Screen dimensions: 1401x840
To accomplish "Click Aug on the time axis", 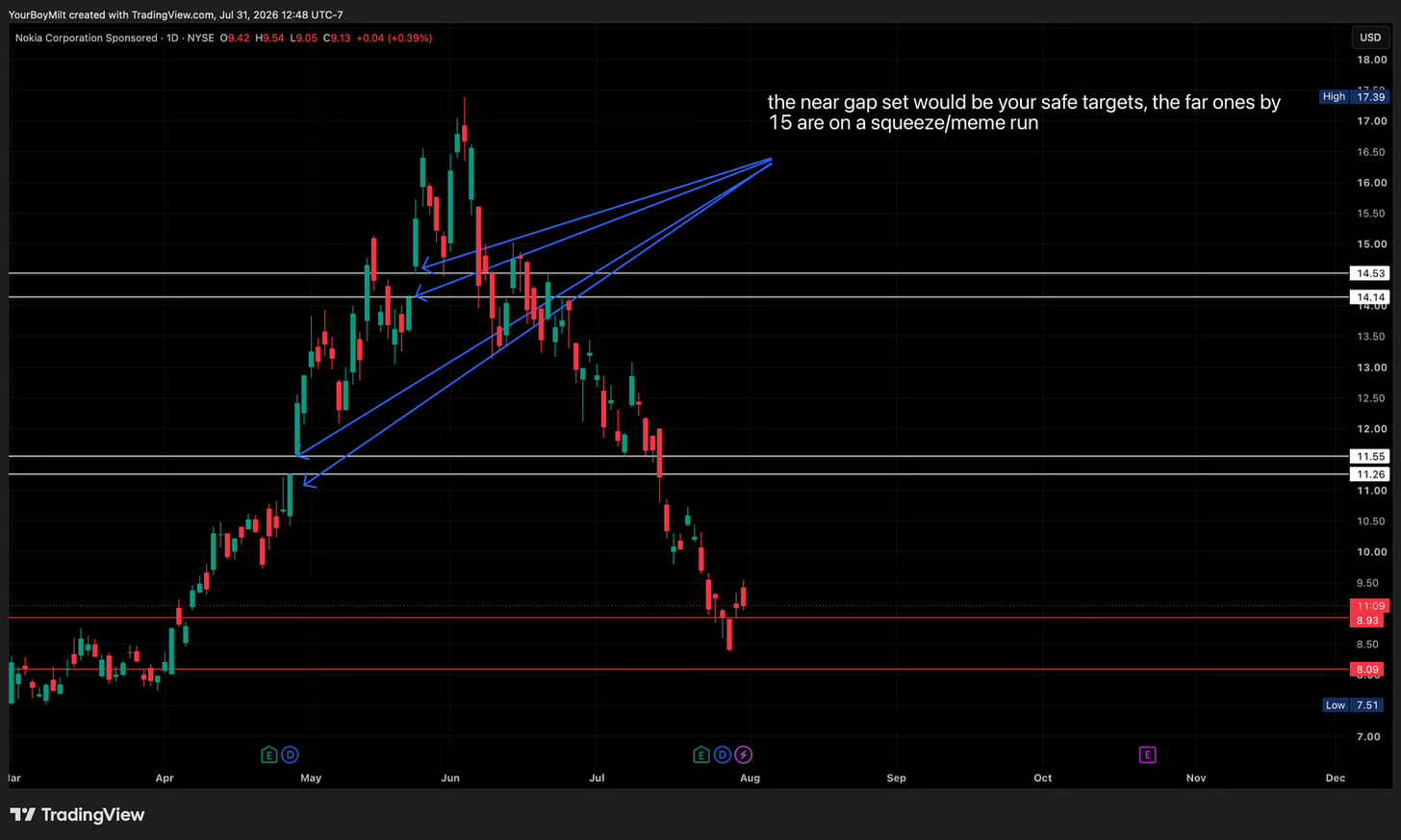I will tap(750, 777).
